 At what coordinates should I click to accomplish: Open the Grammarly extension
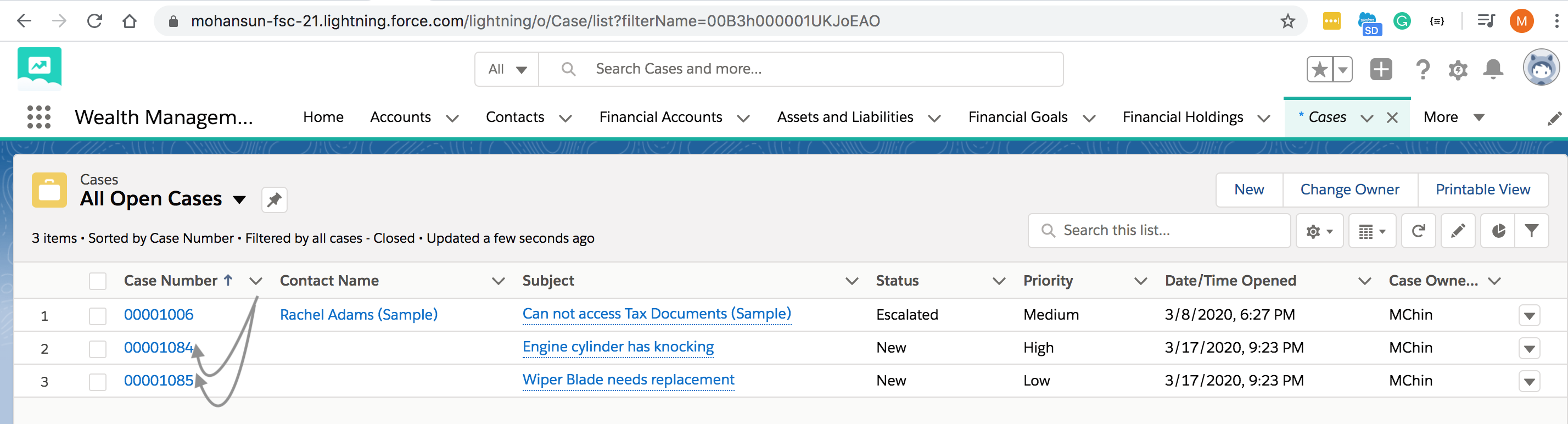(x=1402, y=21)
